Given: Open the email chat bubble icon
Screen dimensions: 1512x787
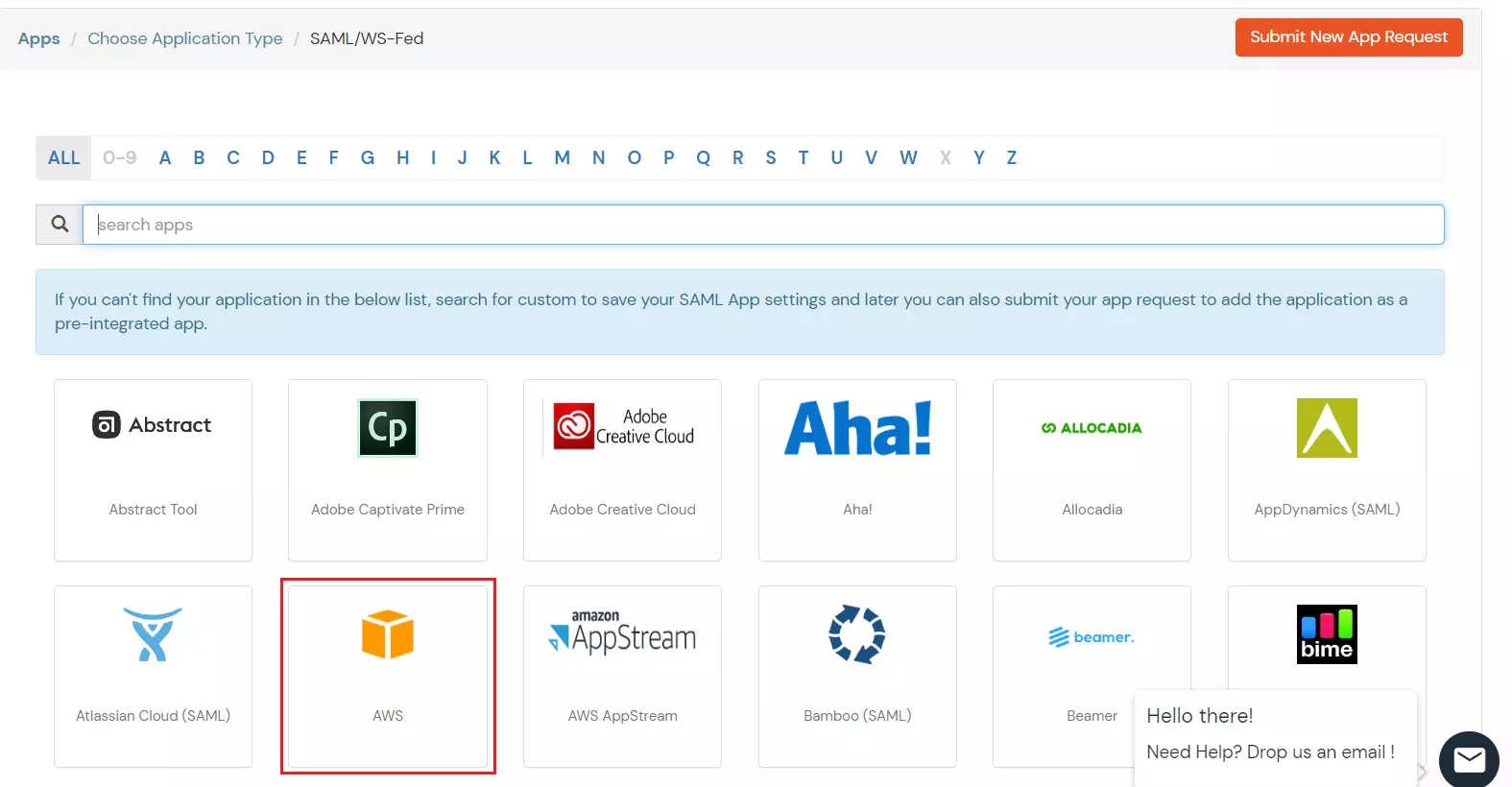Looking at the screenshot, I should pos(1469,760).
